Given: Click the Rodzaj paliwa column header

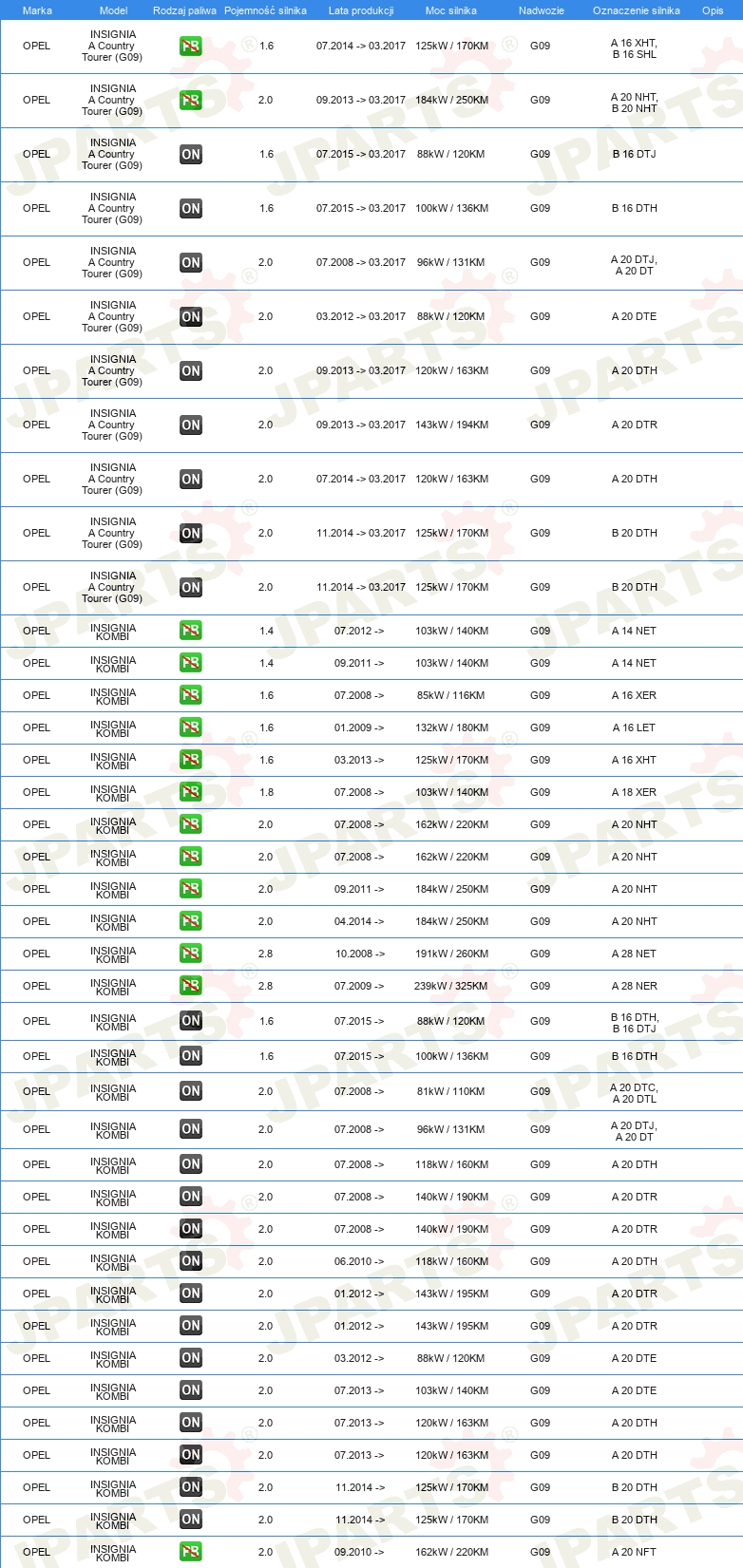Looking at the screenshot, I should pos(184,10).
